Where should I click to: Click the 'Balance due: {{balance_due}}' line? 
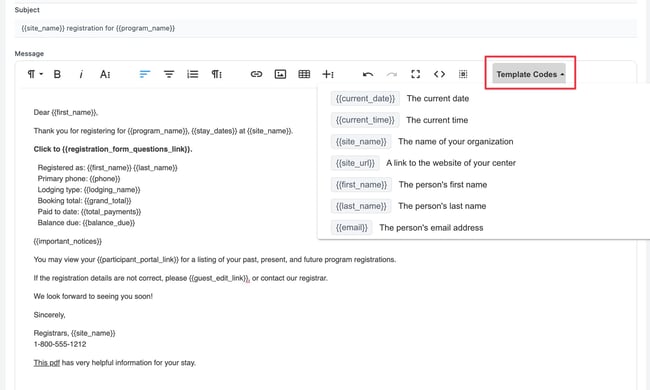(86, 223)
